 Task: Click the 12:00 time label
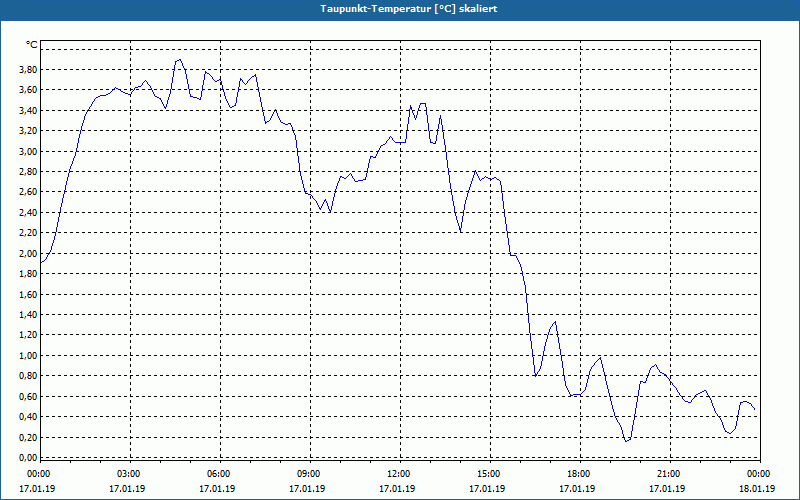[398, 474]
